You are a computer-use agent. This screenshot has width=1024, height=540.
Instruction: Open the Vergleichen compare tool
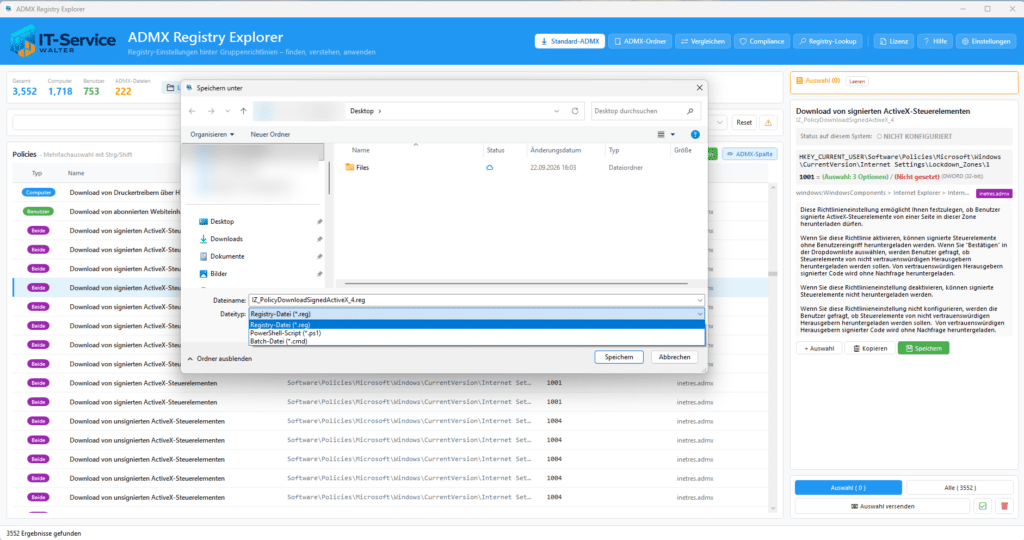point(703,41)
